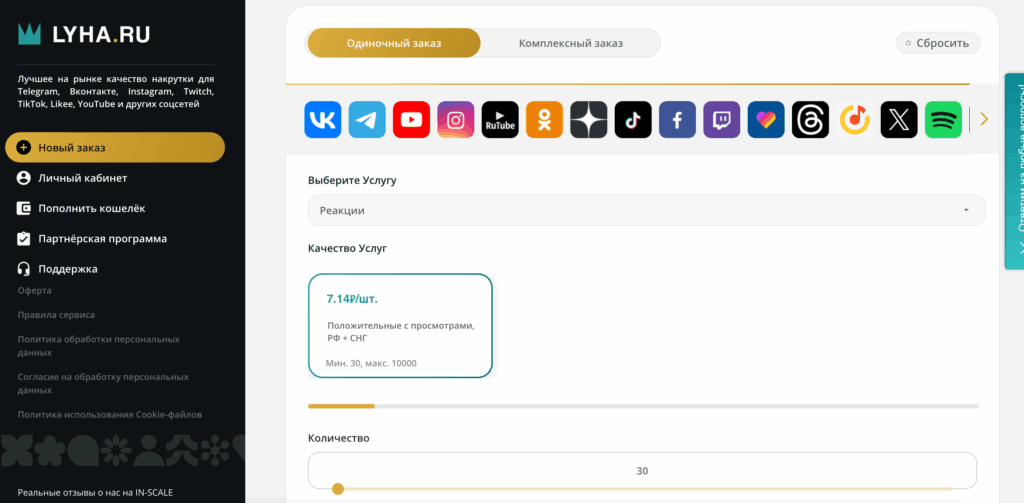Go to Пополнить кошелёк menu item
1024x503 pixels.
tap(91, 208)
